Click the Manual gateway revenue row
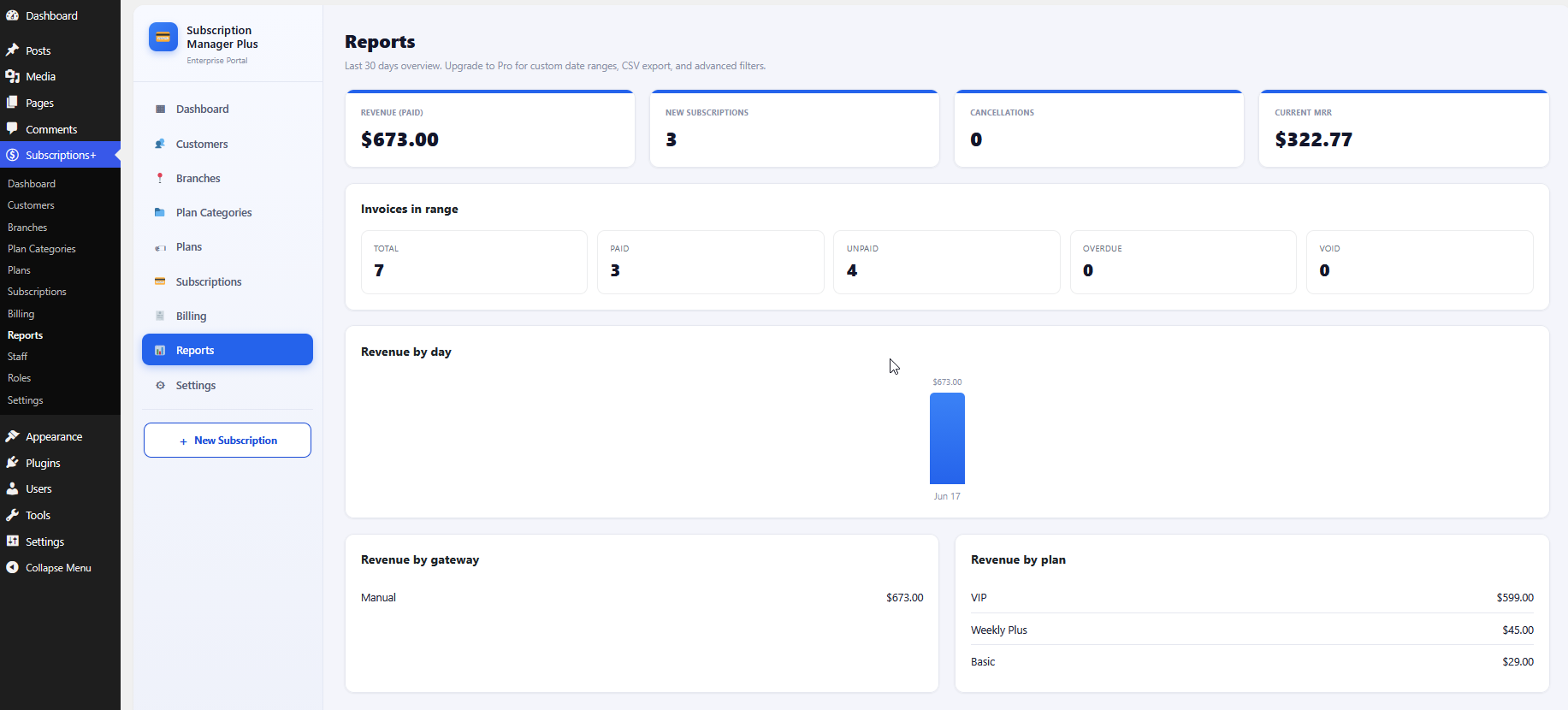This screenshot has height=710, width=1568. coord(642,597)
